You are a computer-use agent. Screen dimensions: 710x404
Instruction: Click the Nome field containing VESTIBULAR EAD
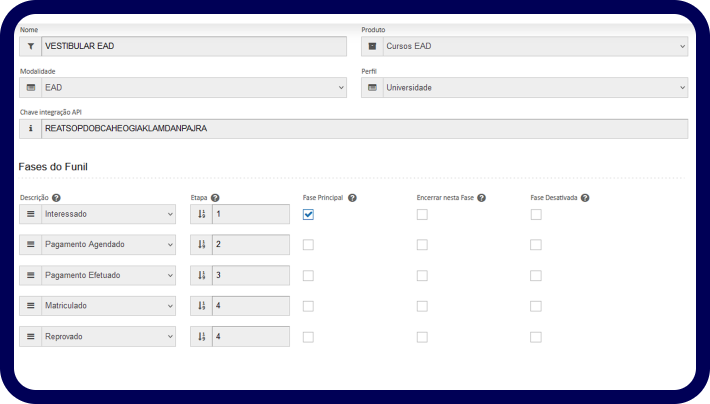[193, 46]
